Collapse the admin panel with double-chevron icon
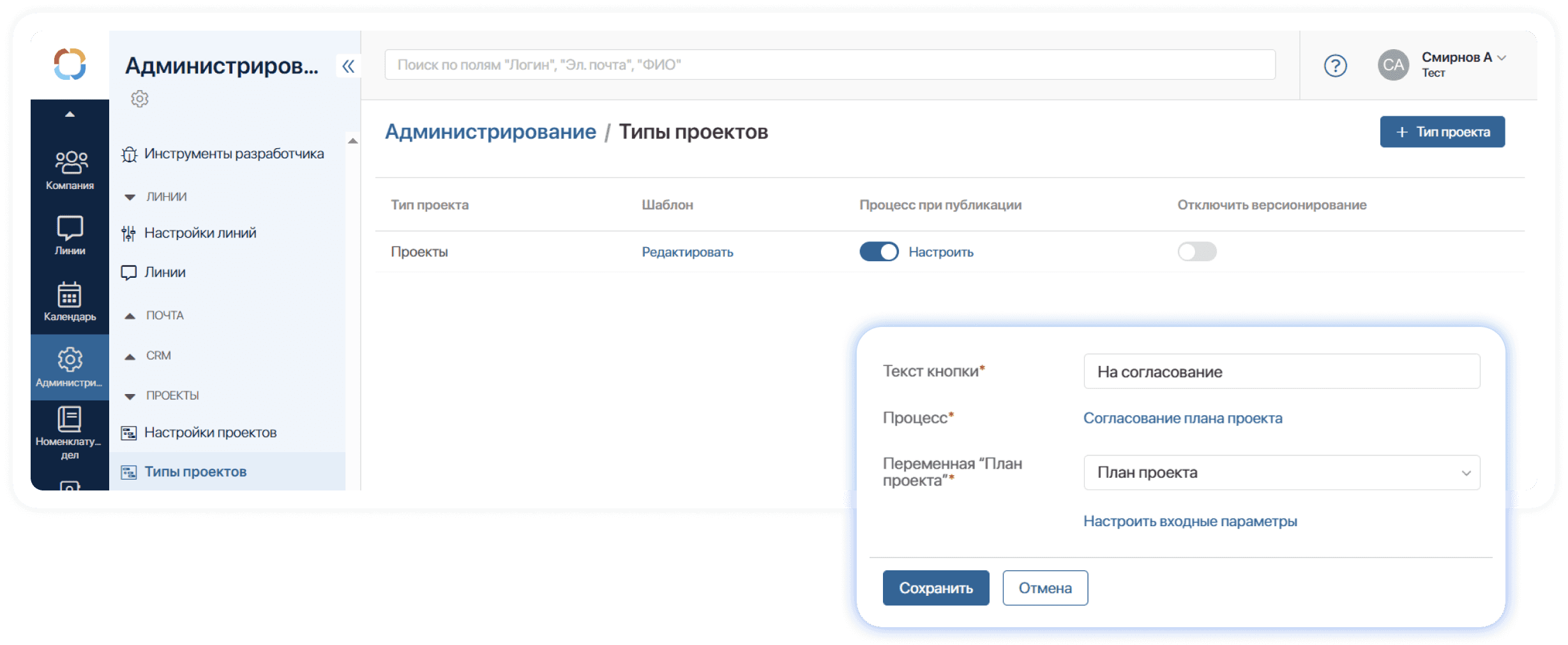 [x=348, y=66]
